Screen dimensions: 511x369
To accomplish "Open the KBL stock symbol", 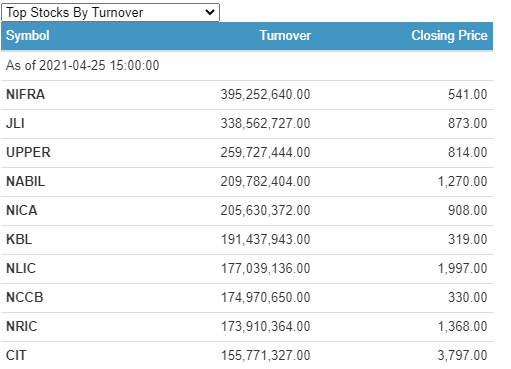I will 19,239.
